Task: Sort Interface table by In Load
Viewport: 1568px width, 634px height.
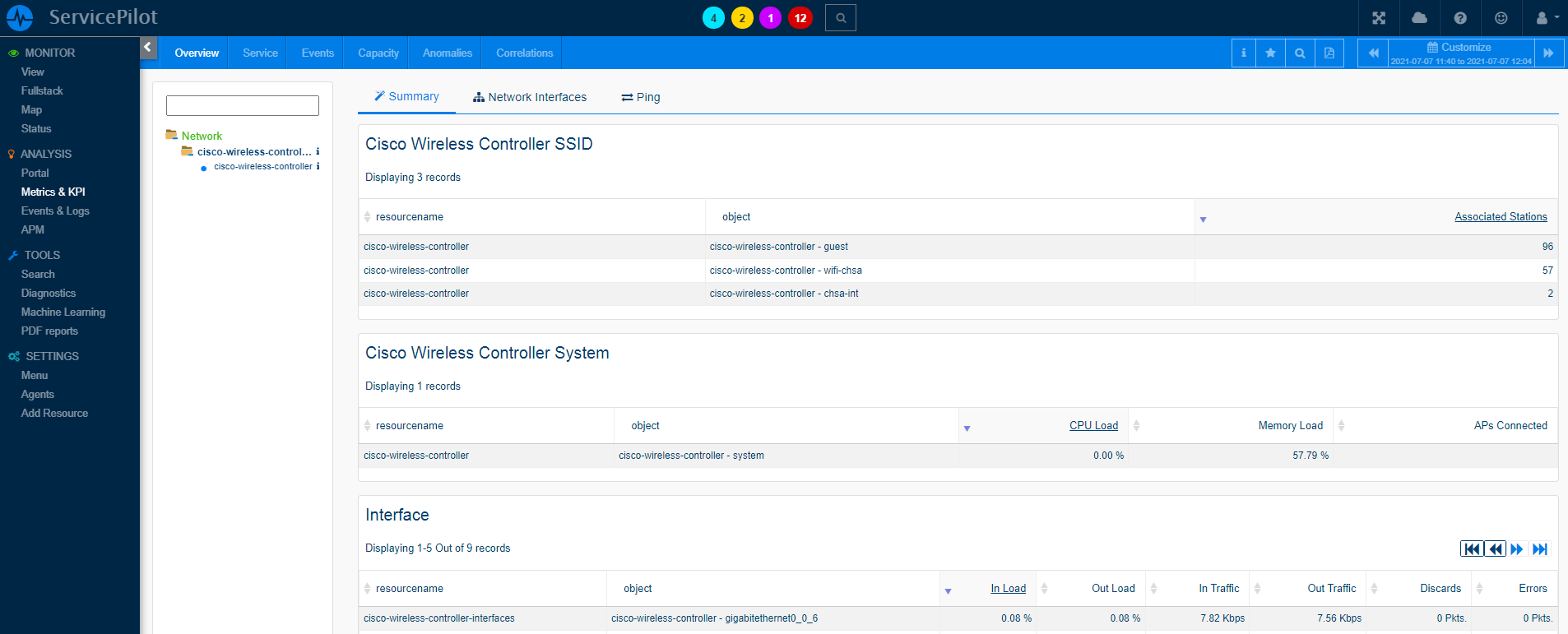Action: pos(1008,588)
